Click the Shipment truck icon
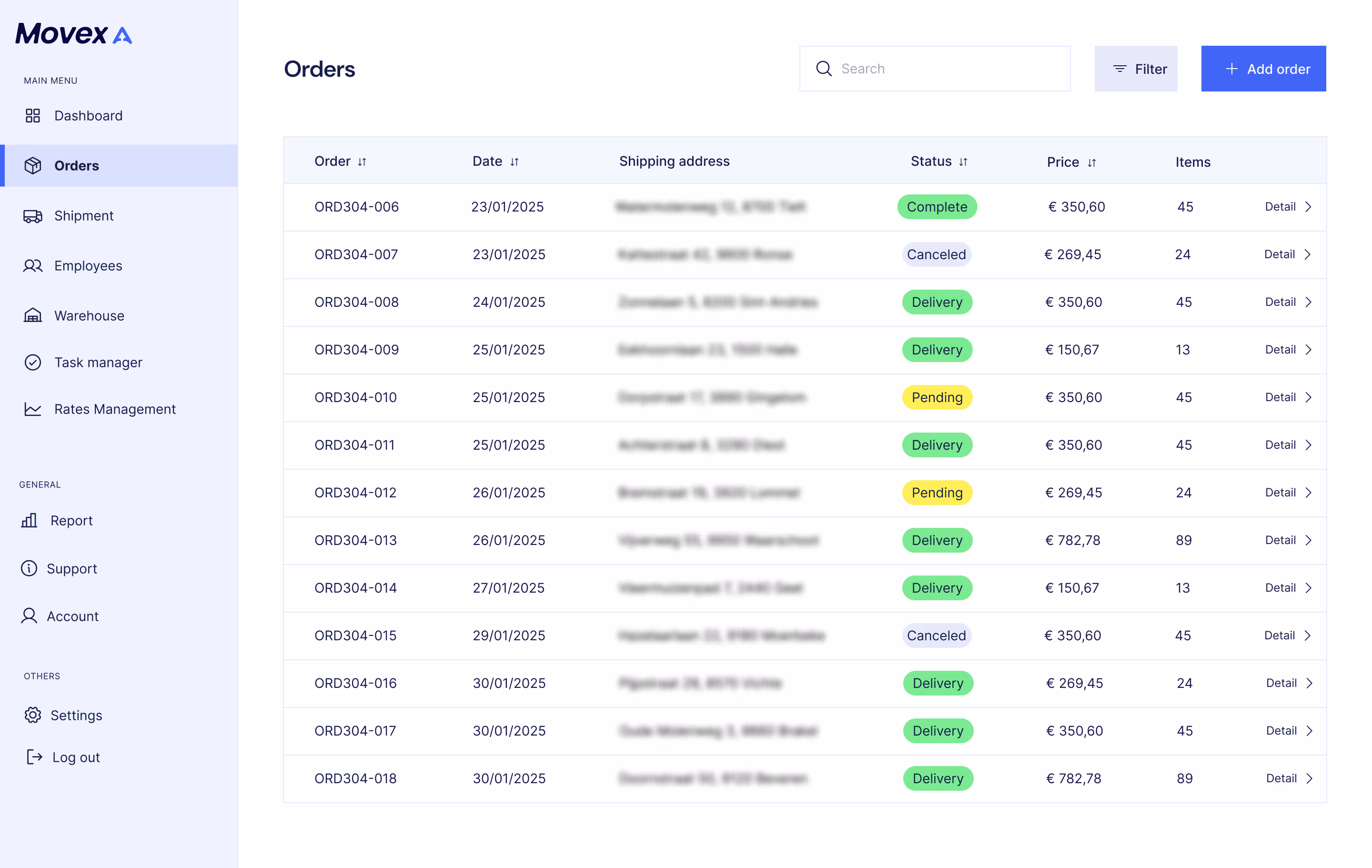1372x868 pixels. pos(32,216)
